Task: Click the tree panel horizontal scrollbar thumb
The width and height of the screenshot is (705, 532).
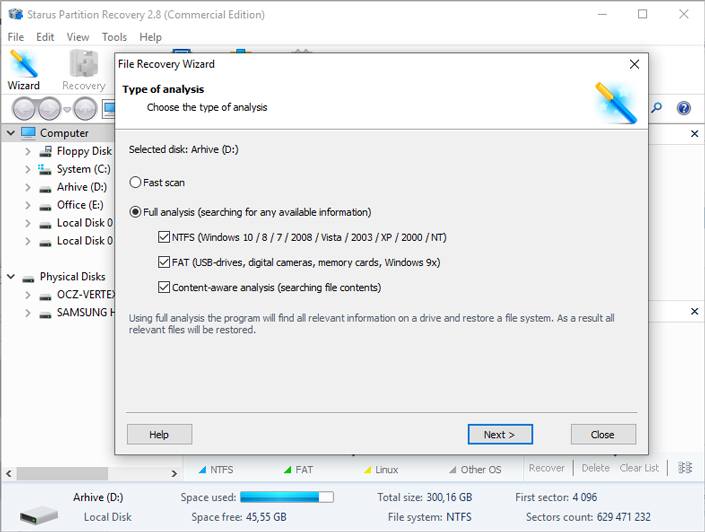Action: click(x=62, y=473)
